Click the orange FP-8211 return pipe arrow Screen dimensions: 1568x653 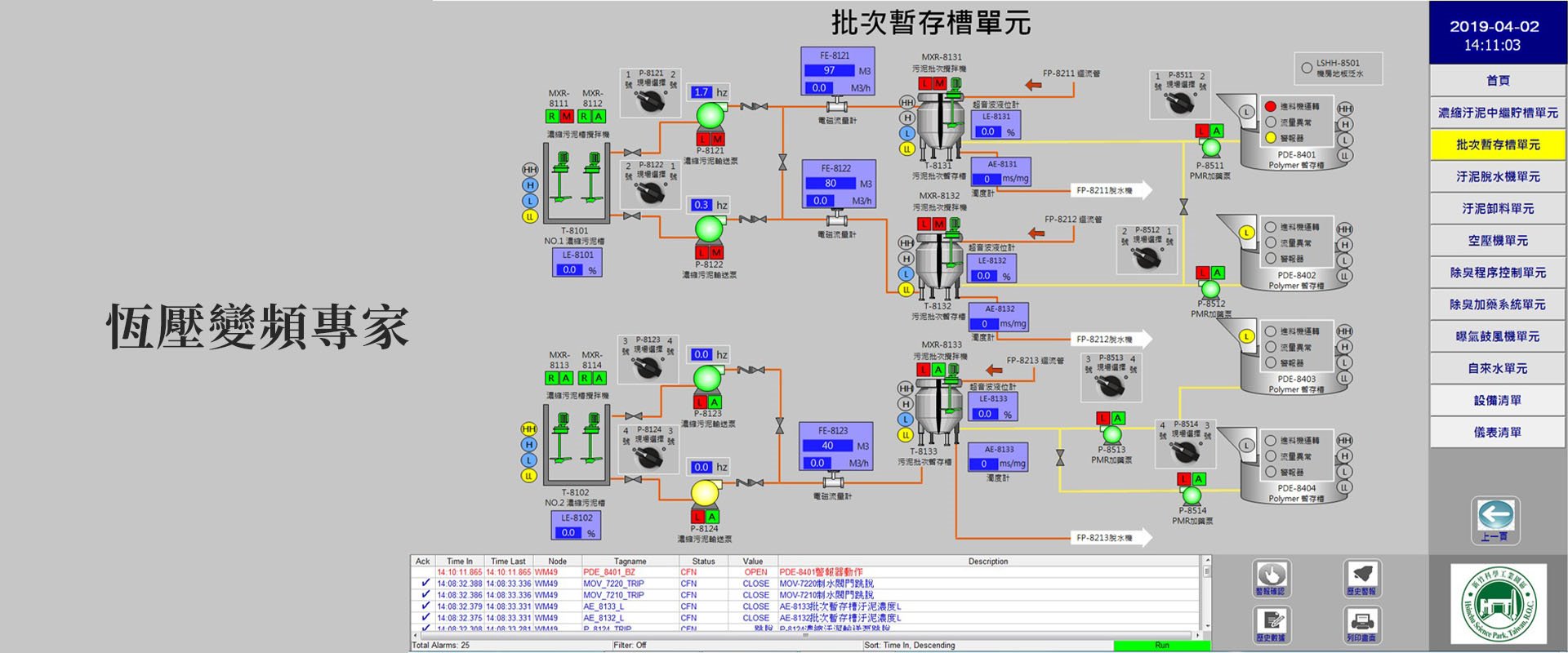[x=1033, y=83]
